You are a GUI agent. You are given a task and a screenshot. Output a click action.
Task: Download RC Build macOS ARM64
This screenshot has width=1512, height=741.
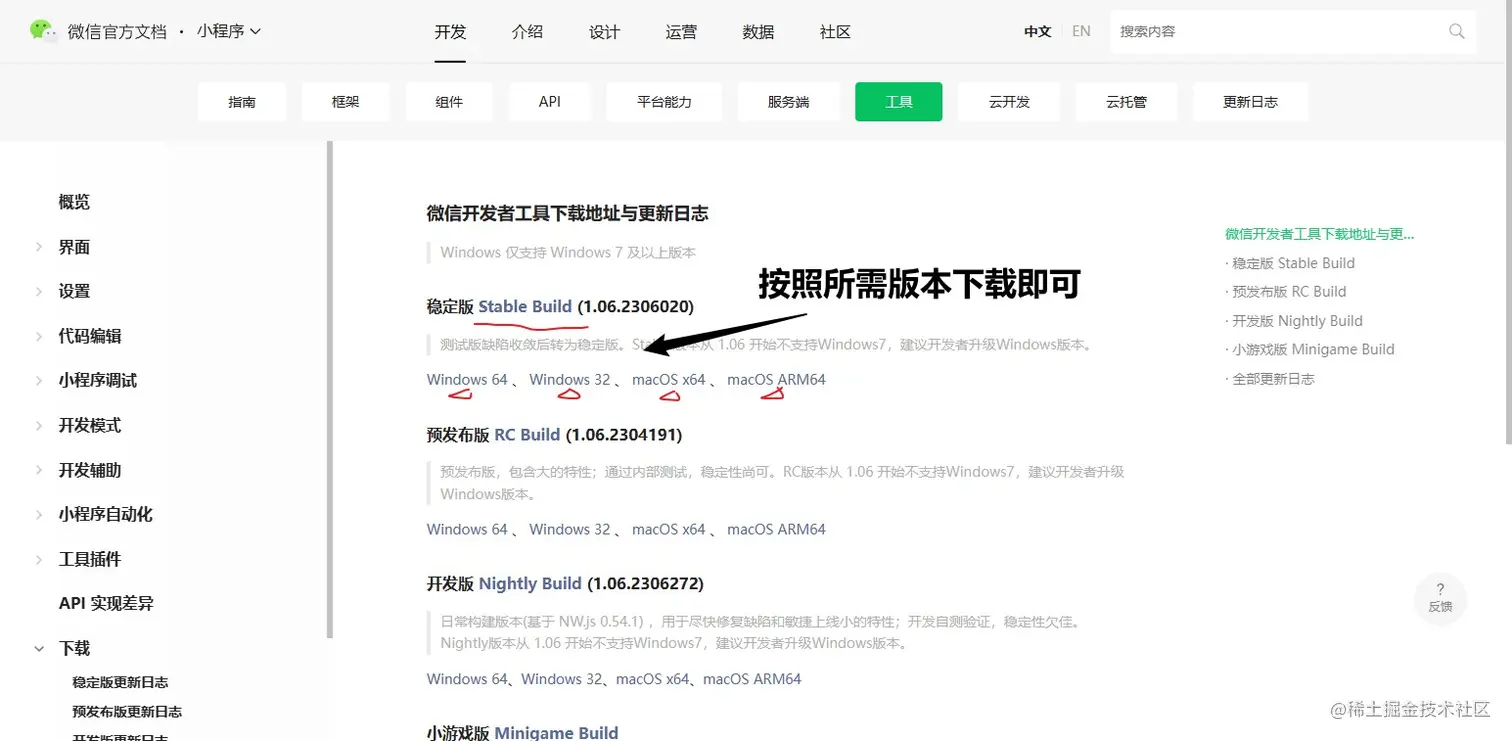click(776, 529)
